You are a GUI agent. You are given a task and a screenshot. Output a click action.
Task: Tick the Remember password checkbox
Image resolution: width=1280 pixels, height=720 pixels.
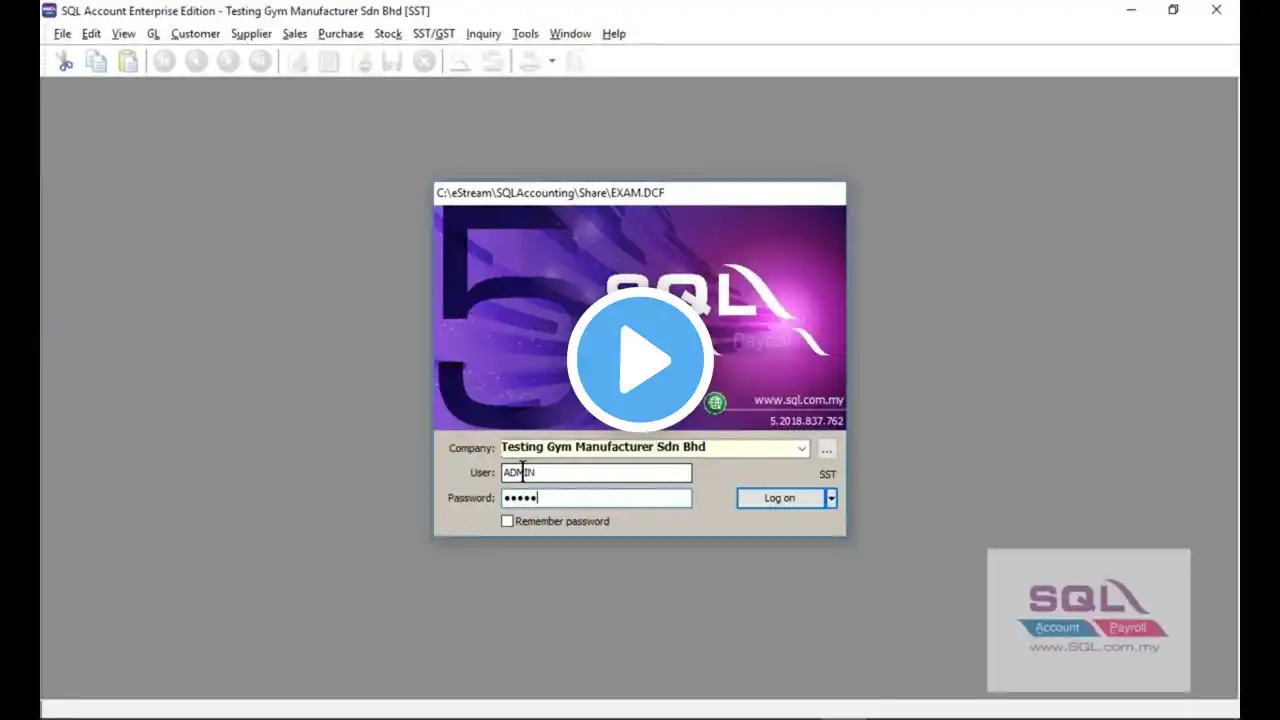pos(507,521)
